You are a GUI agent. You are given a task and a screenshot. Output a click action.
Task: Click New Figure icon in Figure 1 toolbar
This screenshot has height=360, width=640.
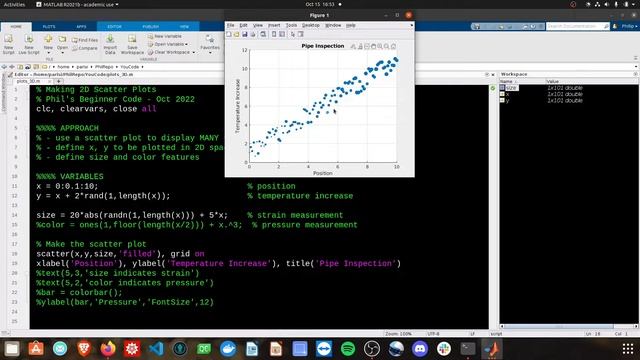click(x=229, y=34)
